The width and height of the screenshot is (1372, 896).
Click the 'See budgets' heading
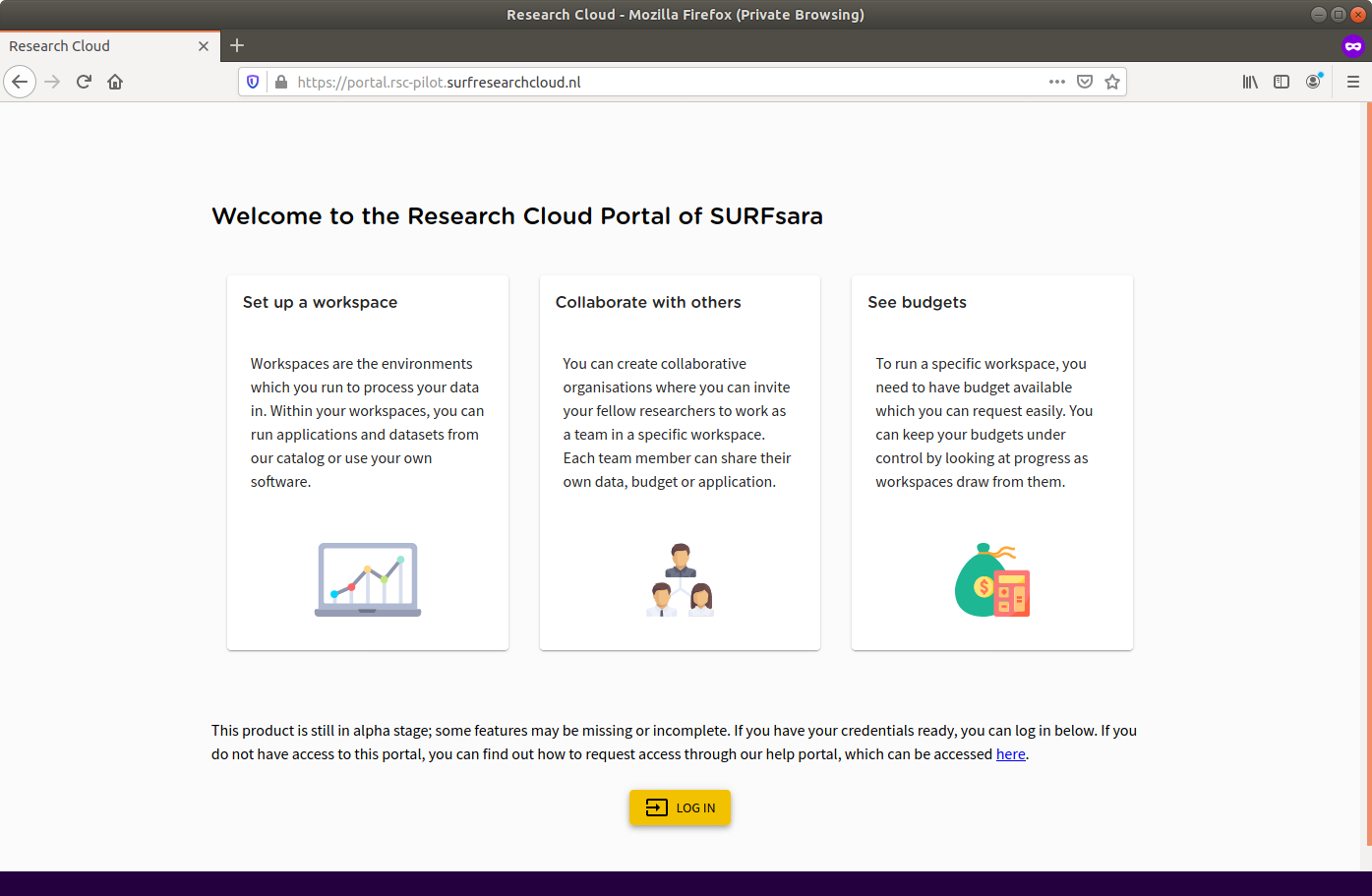coord(918,302)
